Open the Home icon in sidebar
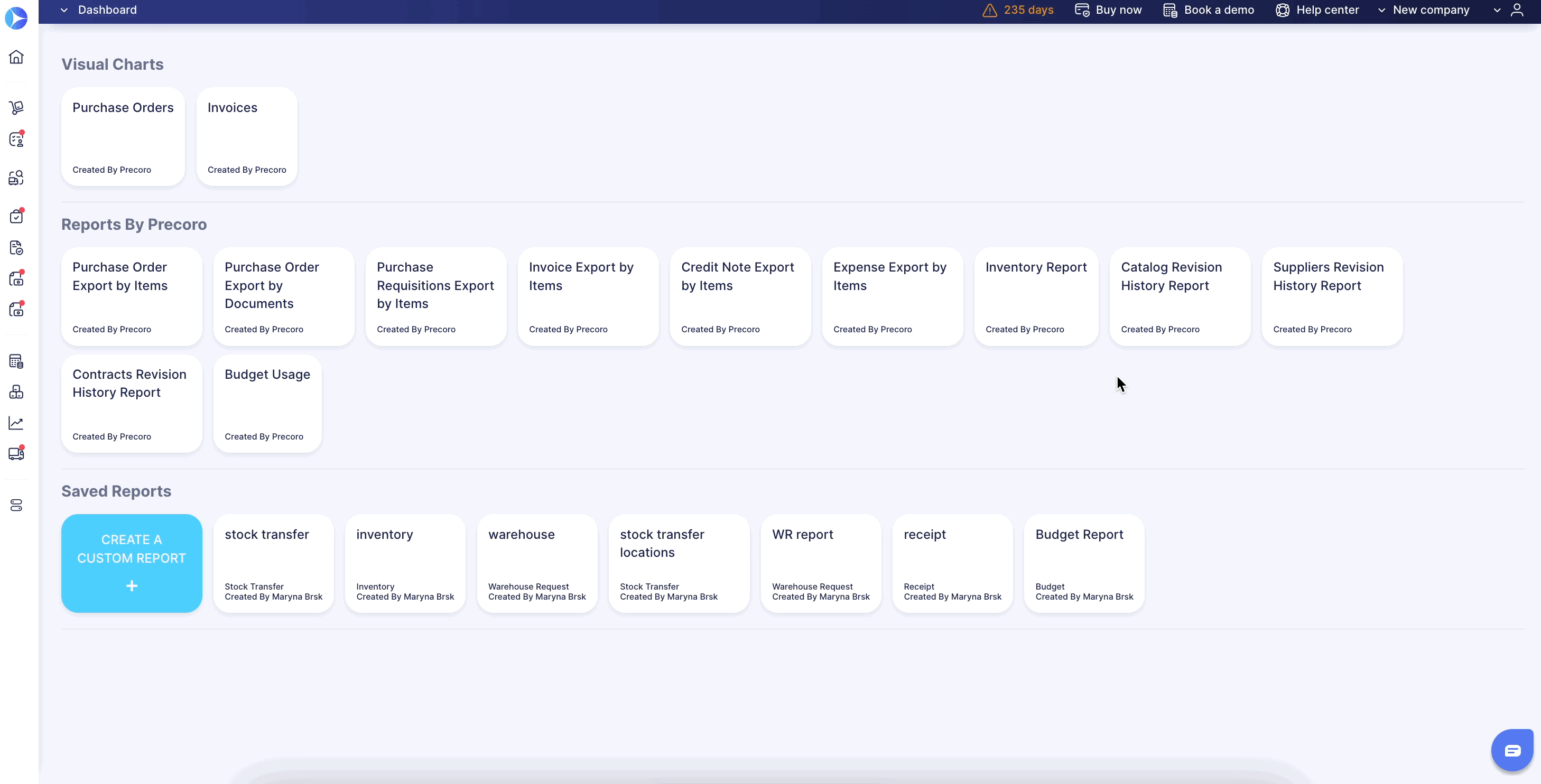Viewport: 1541px width, 784px height. (16, 57)
